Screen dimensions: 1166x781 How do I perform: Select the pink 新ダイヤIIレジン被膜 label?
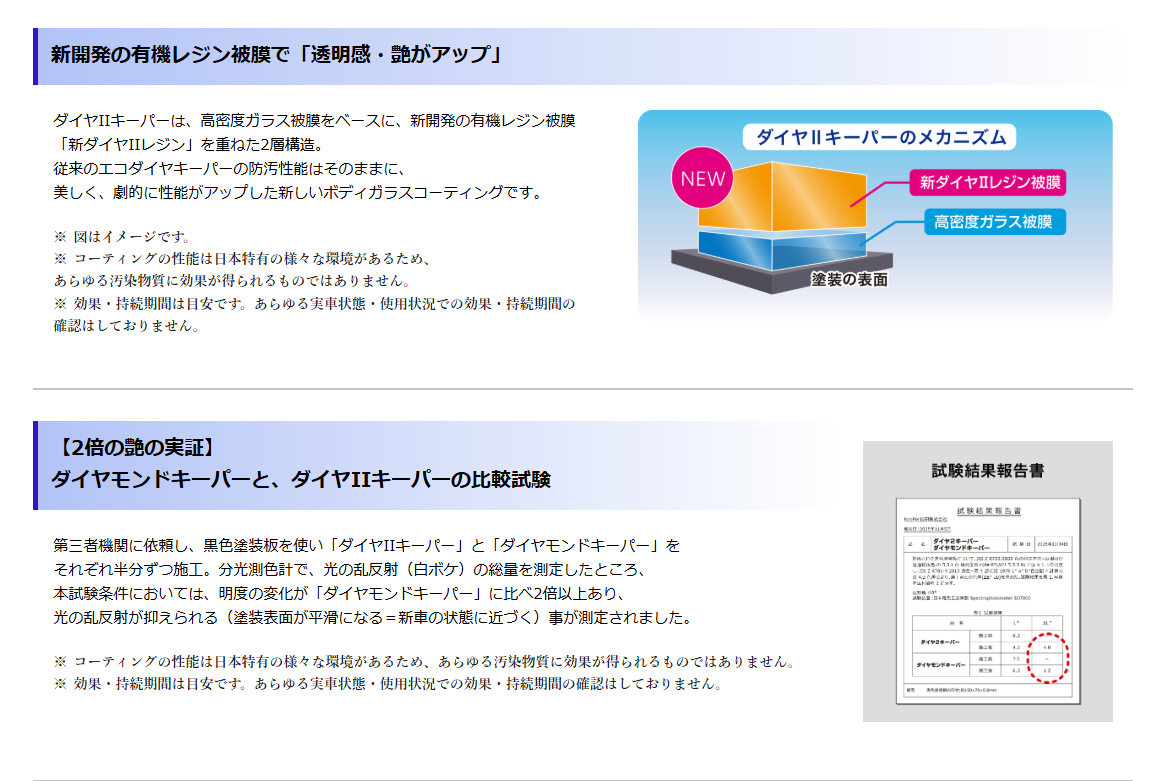[989, 182]
